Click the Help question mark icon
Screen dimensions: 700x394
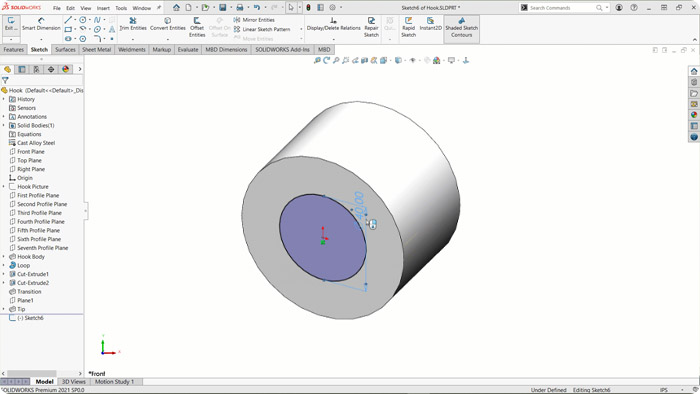click(x=634, y=8)
